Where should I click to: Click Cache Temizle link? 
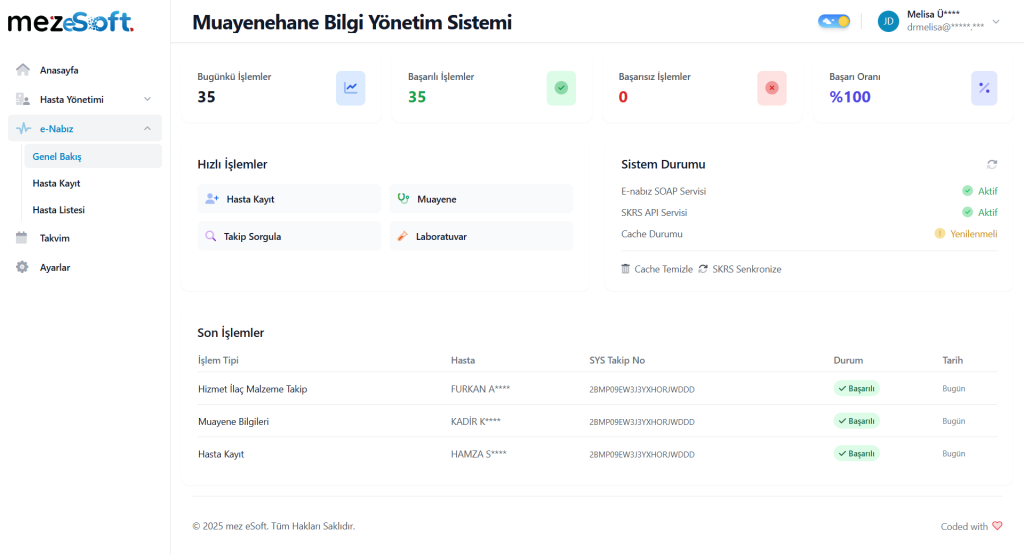[x=657, y=269]
